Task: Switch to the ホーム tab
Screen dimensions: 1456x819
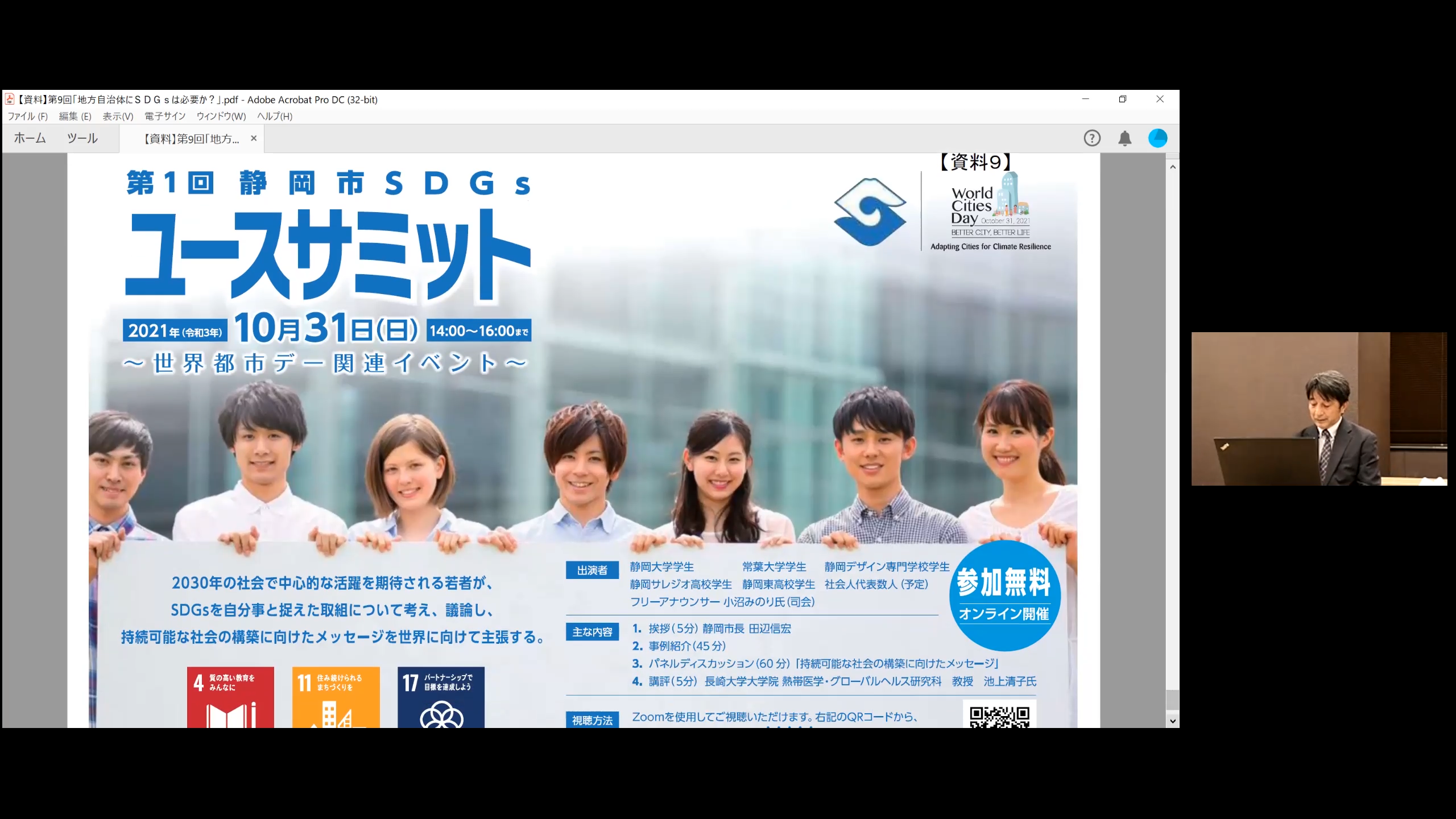Action: click(x=30, y=138)
